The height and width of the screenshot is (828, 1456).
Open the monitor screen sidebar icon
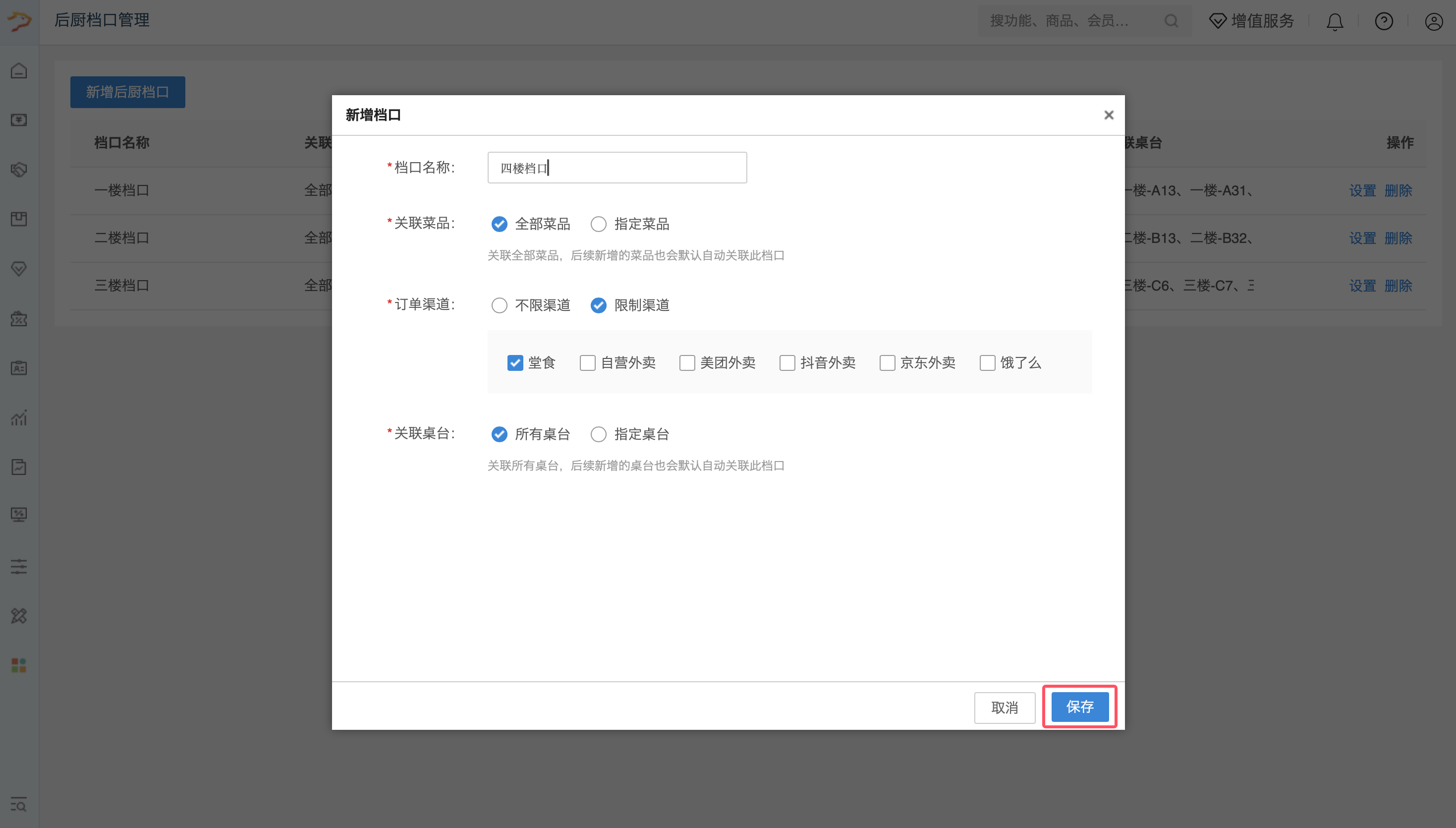tap(19, 515)
